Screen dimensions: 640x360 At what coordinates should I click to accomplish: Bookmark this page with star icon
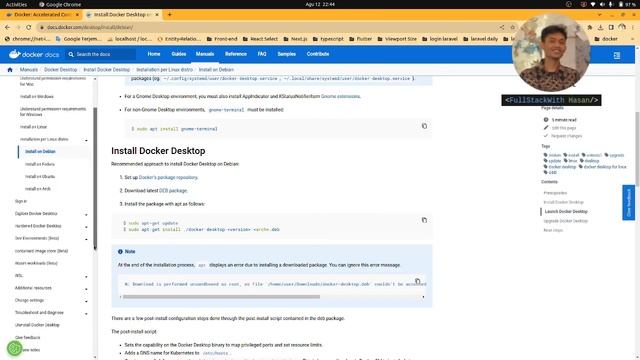tap(513, 27)
